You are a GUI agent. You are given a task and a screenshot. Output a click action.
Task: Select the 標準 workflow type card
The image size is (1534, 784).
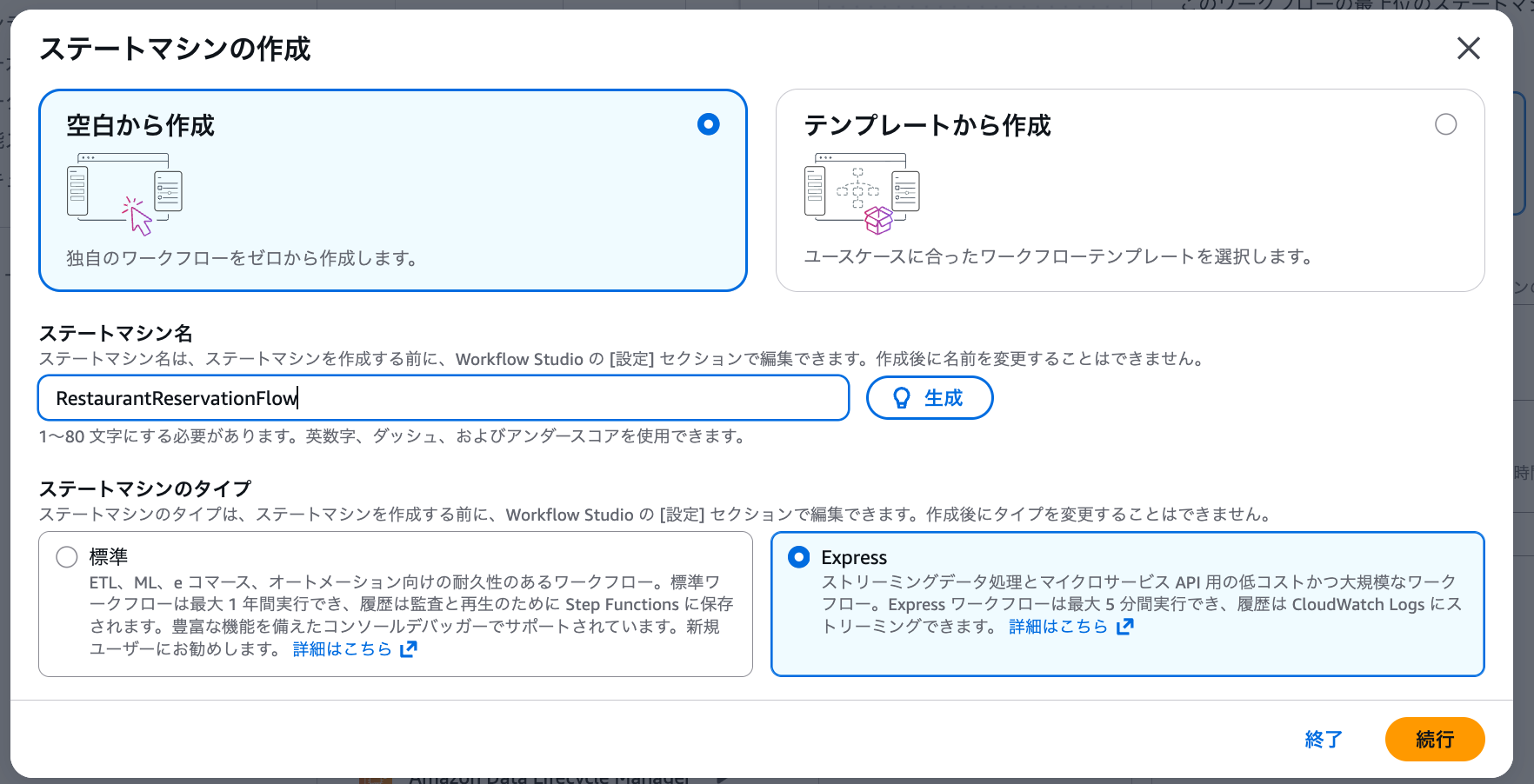[394, 604]
